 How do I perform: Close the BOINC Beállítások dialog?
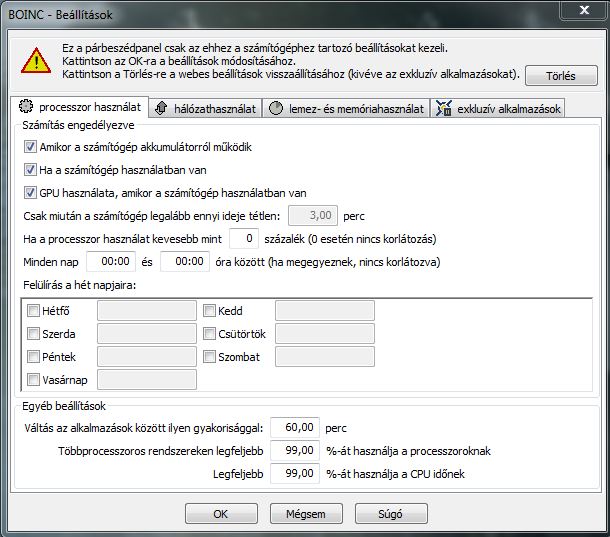pyautogui.click(x=584, y=10)
